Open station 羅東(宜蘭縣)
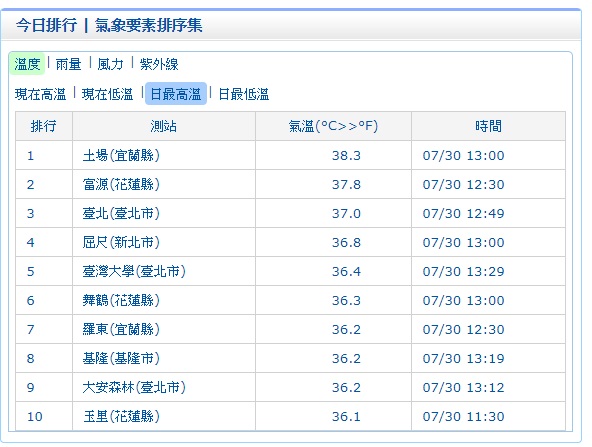The width and height of the screenshot is (592, 447). [121, 330]
